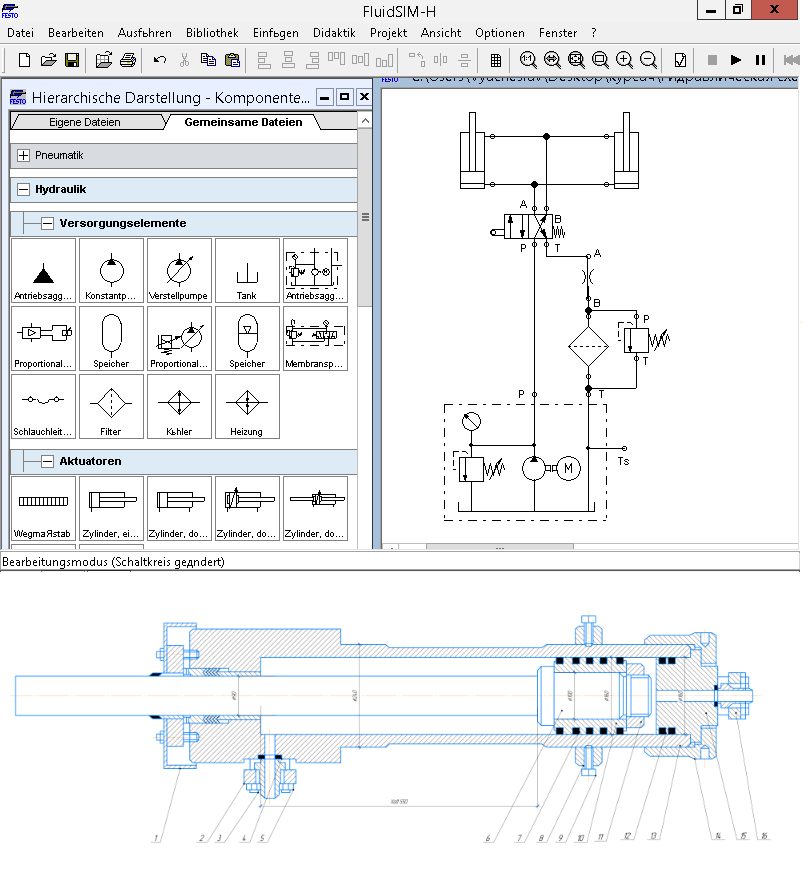
Task: Click the motor M symbol in circuit
Action: (568, 468)
